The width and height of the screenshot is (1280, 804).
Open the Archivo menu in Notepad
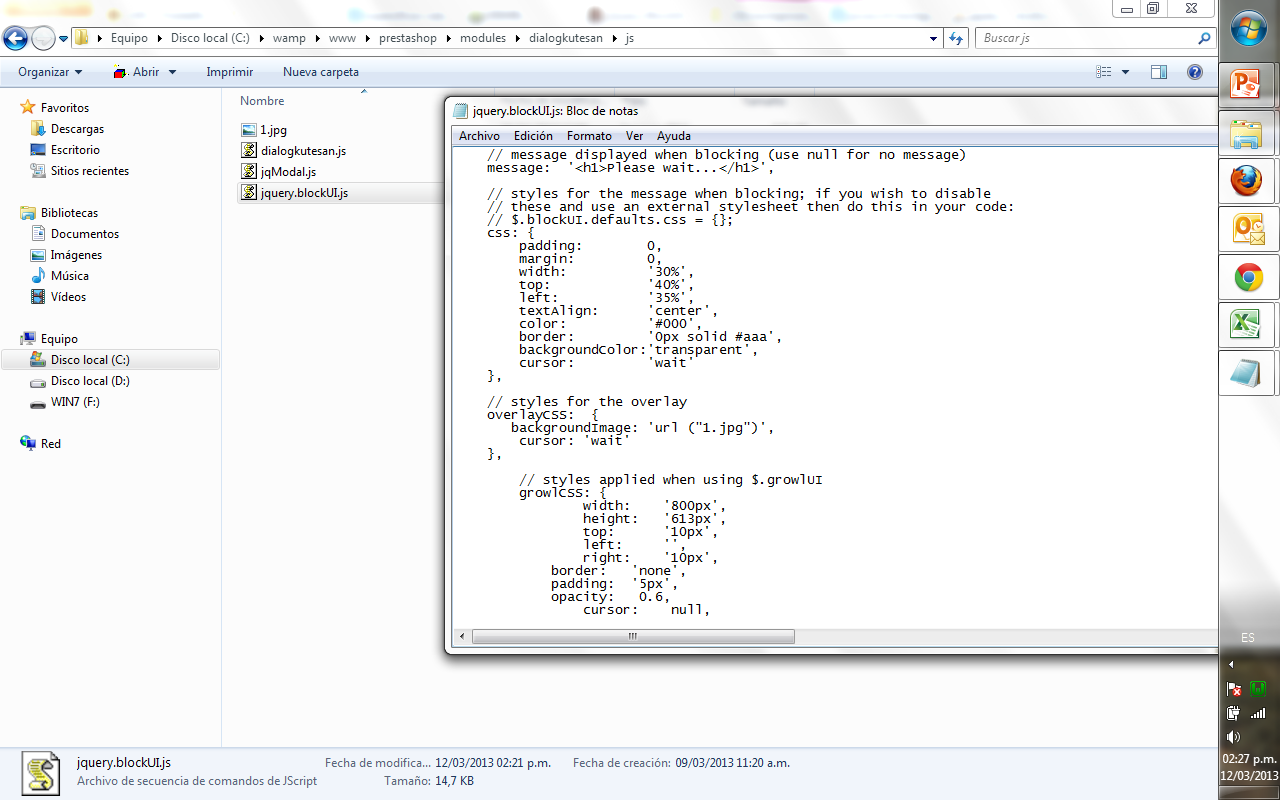click(479, 136)
